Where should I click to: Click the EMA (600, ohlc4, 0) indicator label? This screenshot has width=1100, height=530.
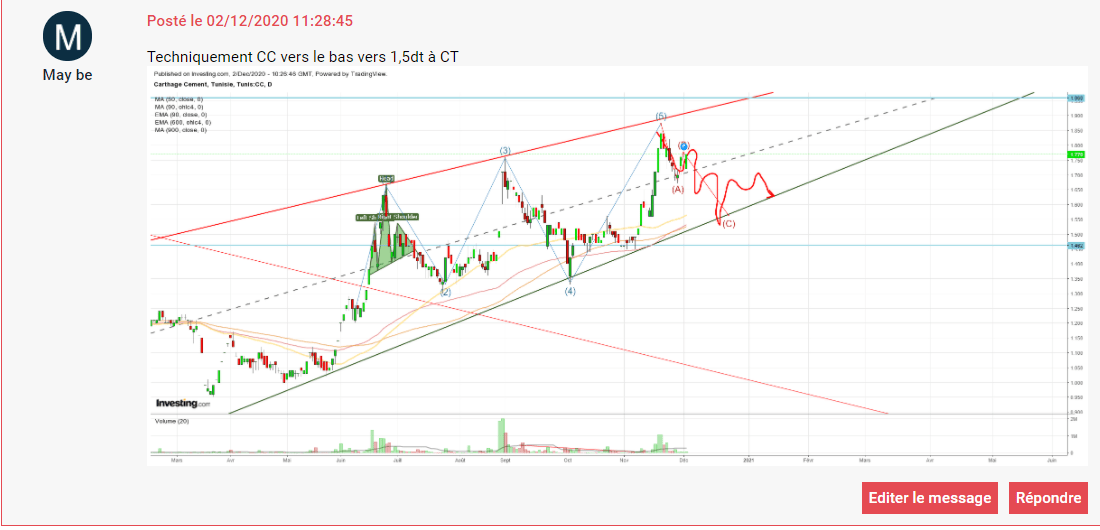184,122
